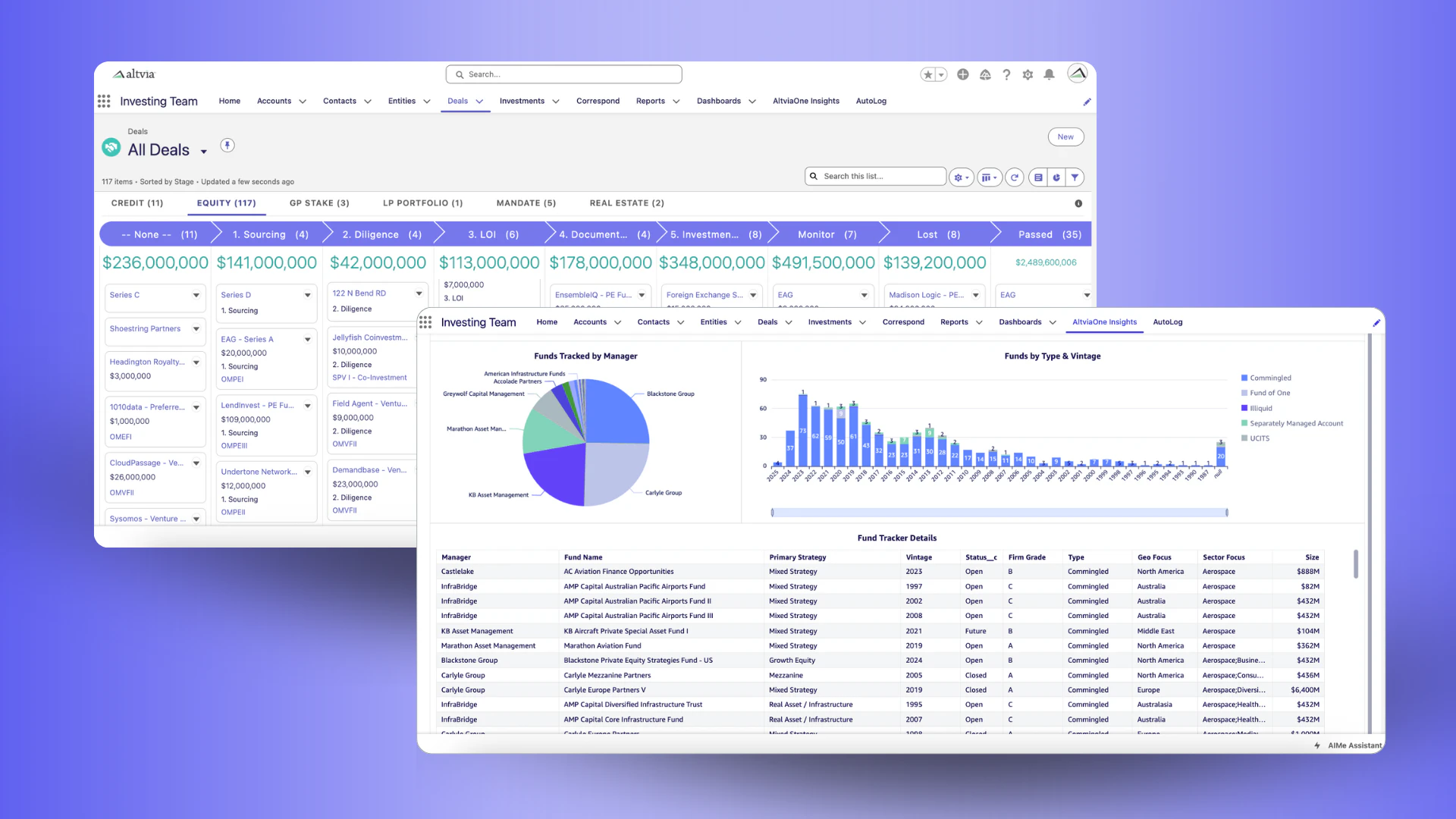This screenshot has width=1456, height=819.
Task: Click the help question mark icon
Action: tap(1006, 74)
